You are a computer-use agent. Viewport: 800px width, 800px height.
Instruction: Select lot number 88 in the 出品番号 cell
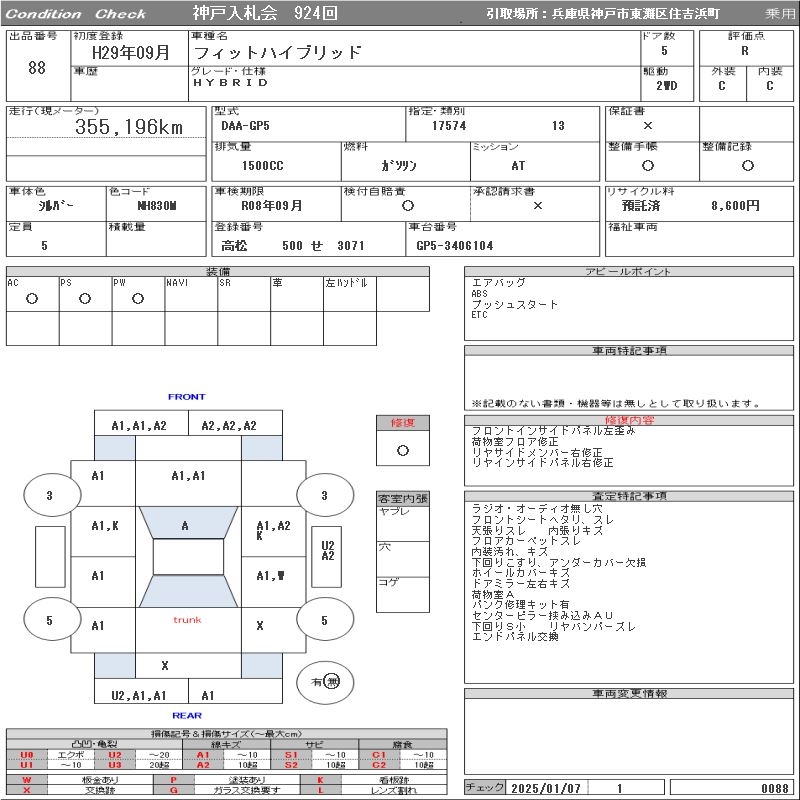[x=37, y=67]
